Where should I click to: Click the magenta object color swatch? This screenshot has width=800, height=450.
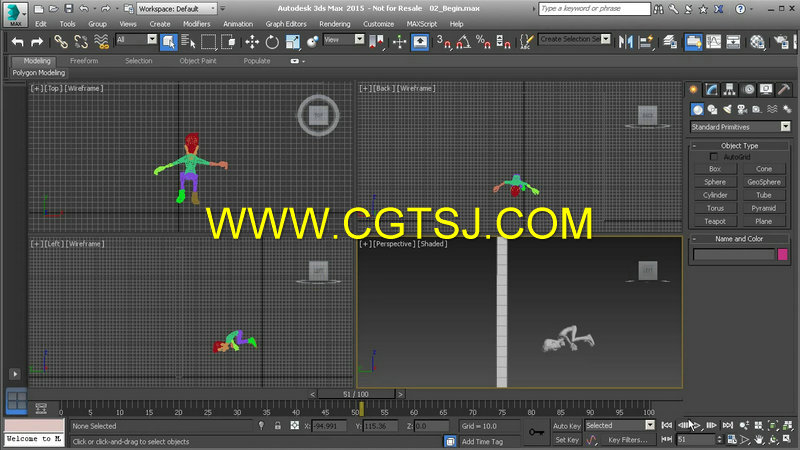click(783, 254)
